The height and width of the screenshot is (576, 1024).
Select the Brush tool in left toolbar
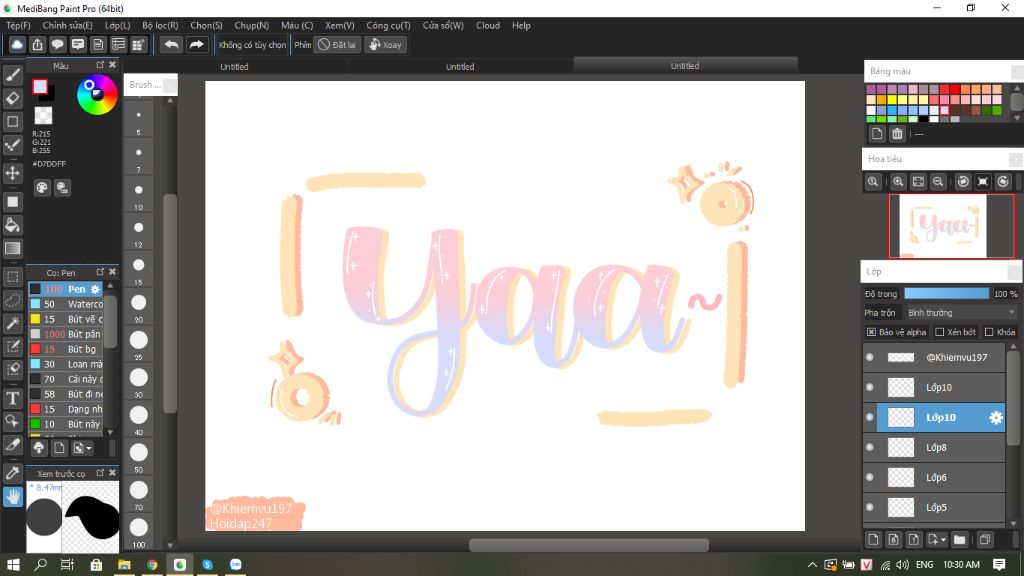[12, 75]
